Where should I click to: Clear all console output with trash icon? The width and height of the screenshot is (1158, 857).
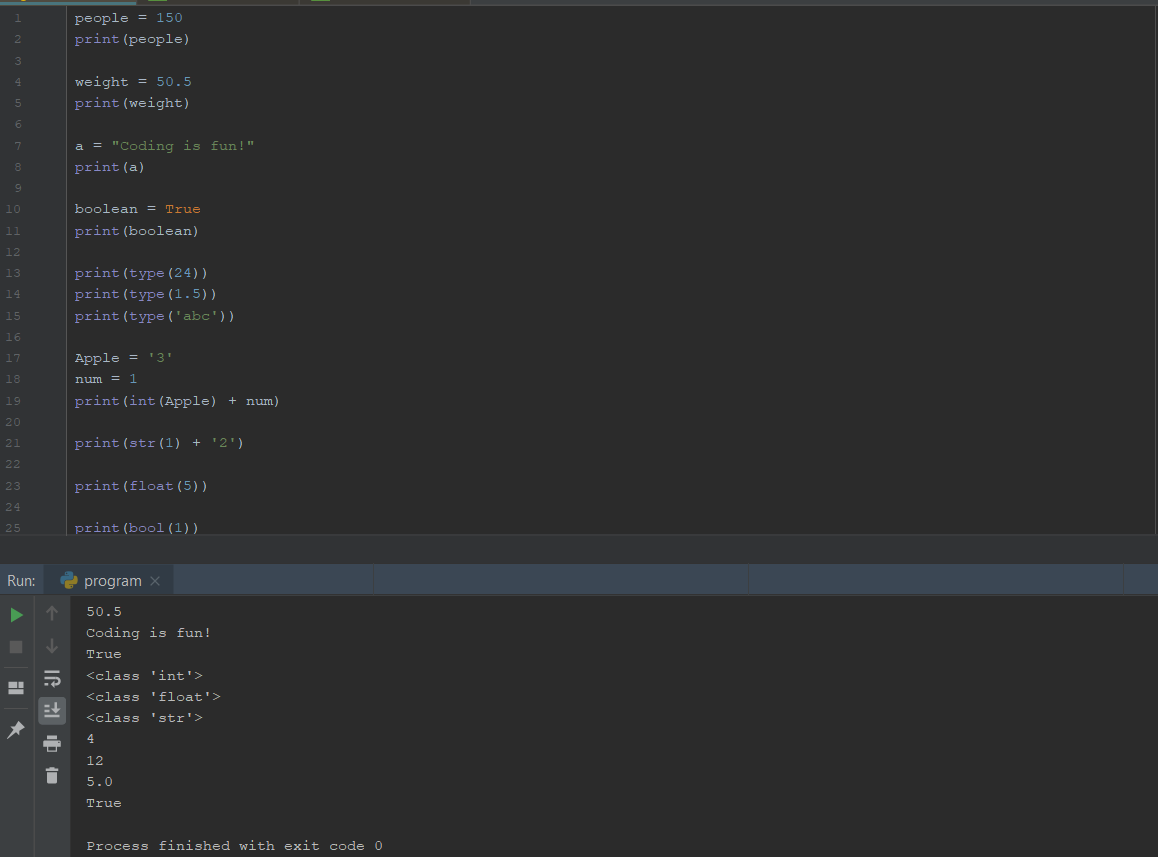[x=52, y=775]
